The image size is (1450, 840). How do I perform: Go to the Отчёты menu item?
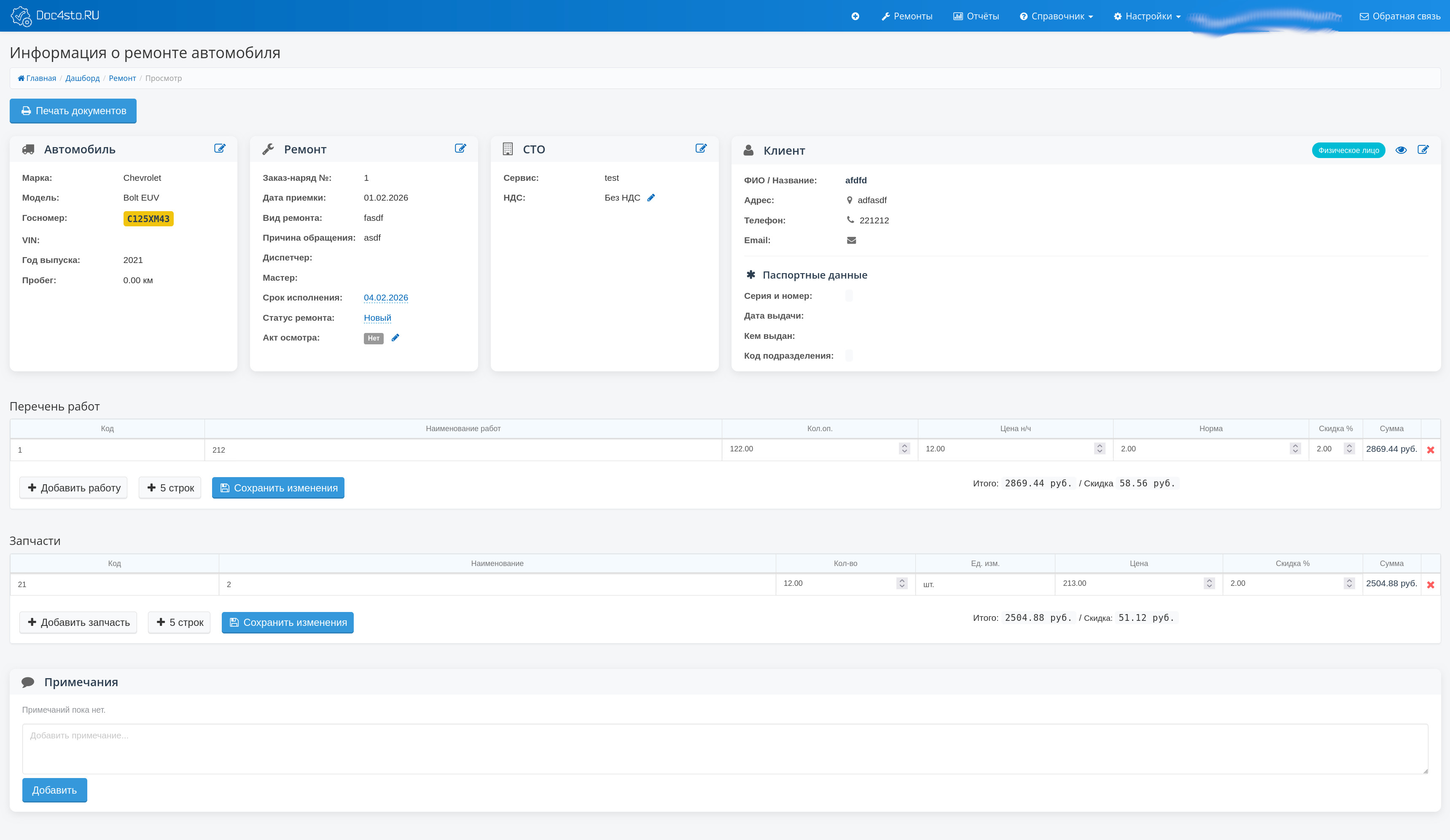point(977,16)
